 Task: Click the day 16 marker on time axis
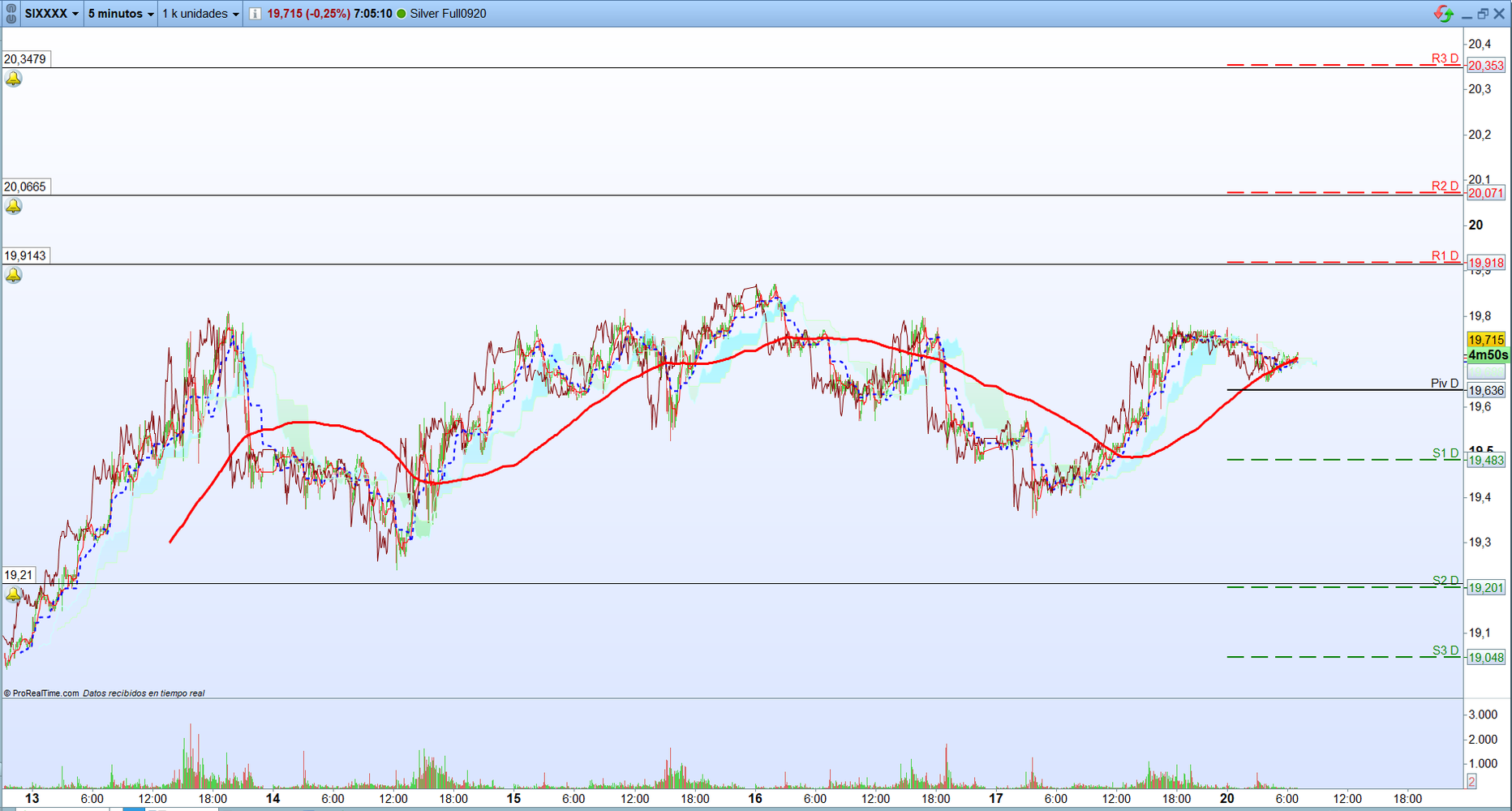(755, 798)
